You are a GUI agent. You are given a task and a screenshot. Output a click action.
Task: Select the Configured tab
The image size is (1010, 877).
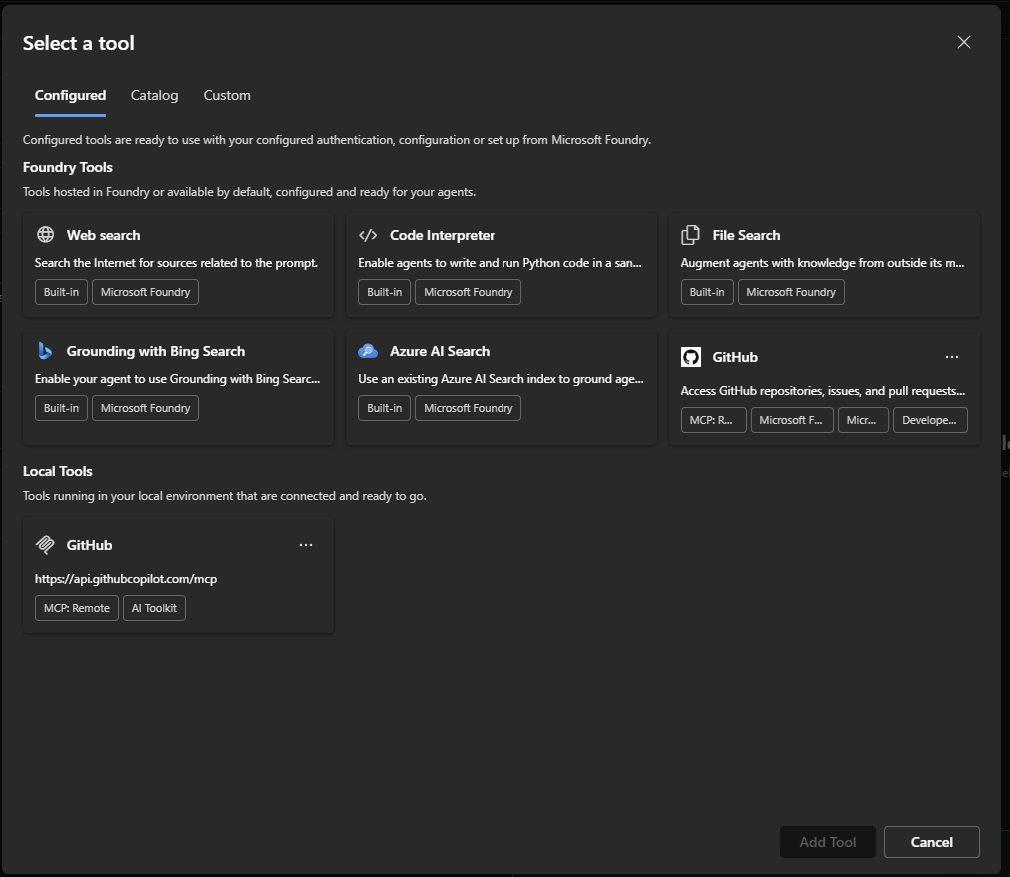click(70, 96)
